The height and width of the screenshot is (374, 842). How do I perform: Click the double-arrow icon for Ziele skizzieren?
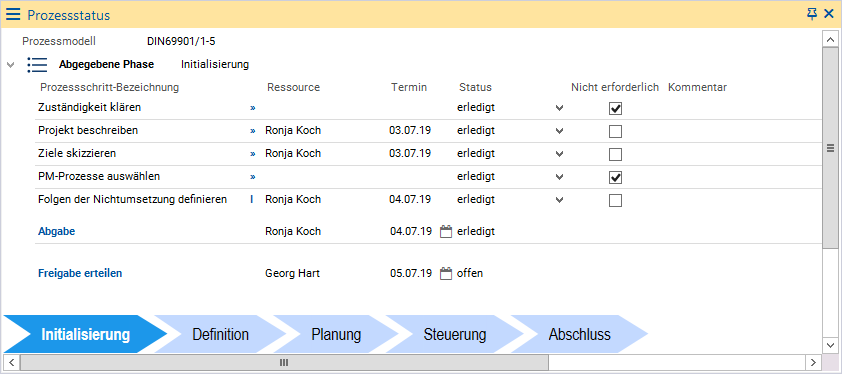(x=252, y=154)
